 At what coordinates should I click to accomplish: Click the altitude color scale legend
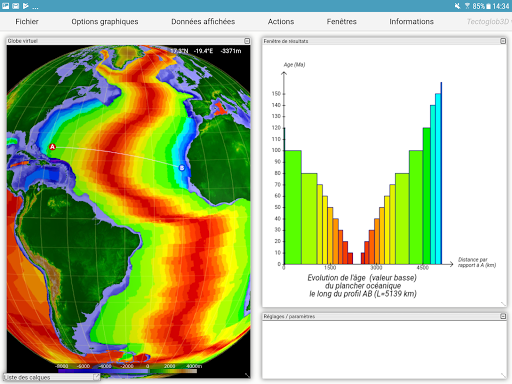click(127, 368)
